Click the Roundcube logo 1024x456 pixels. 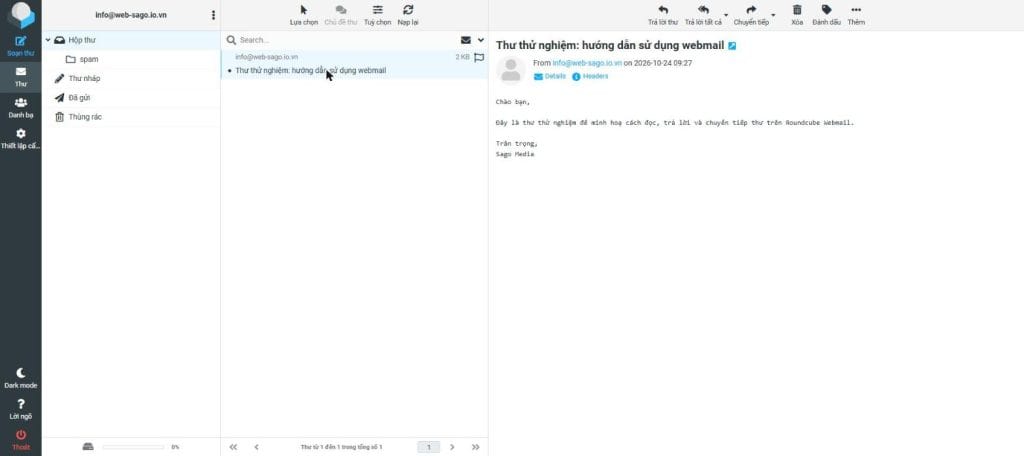click(x=21, y=14)
